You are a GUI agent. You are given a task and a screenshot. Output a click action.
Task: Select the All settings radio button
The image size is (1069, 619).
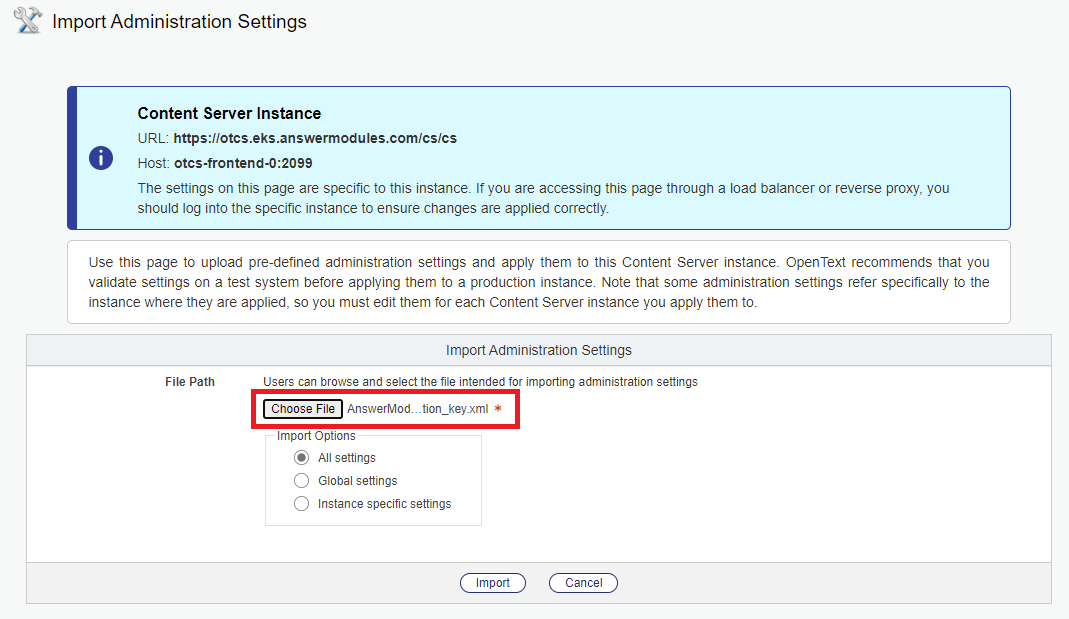(x=301, y=457)
